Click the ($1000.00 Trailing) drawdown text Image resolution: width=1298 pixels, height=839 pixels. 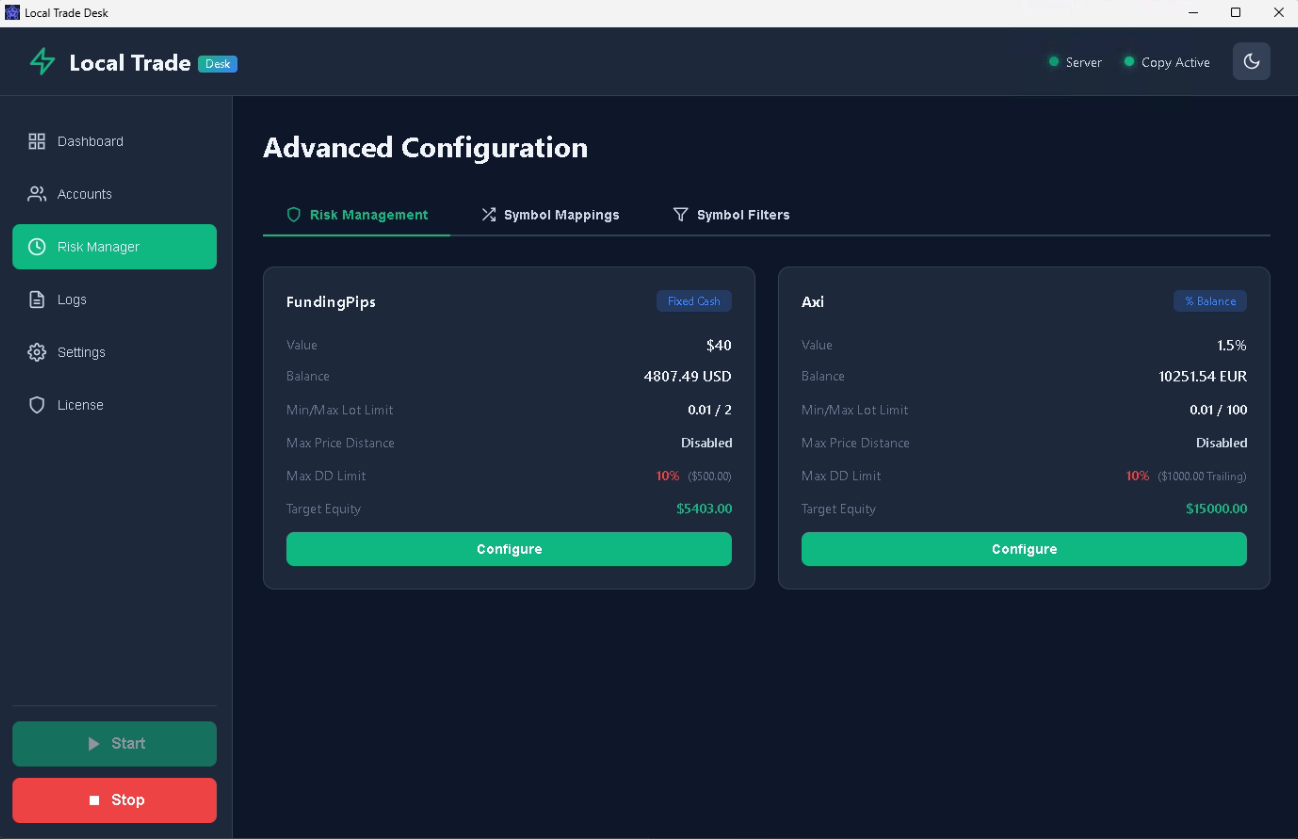pos(1202,476)
